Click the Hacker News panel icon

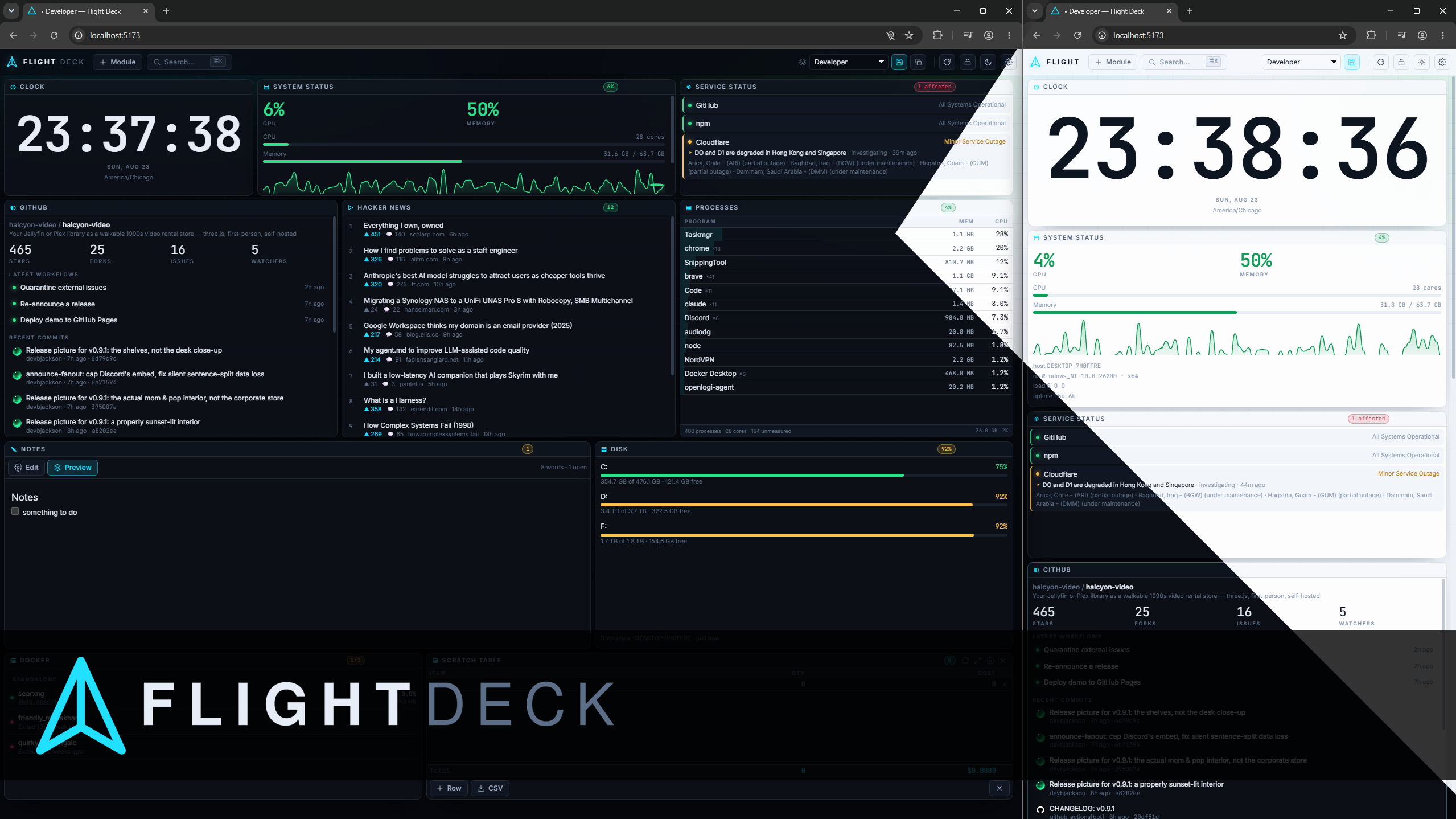point(350,208)
